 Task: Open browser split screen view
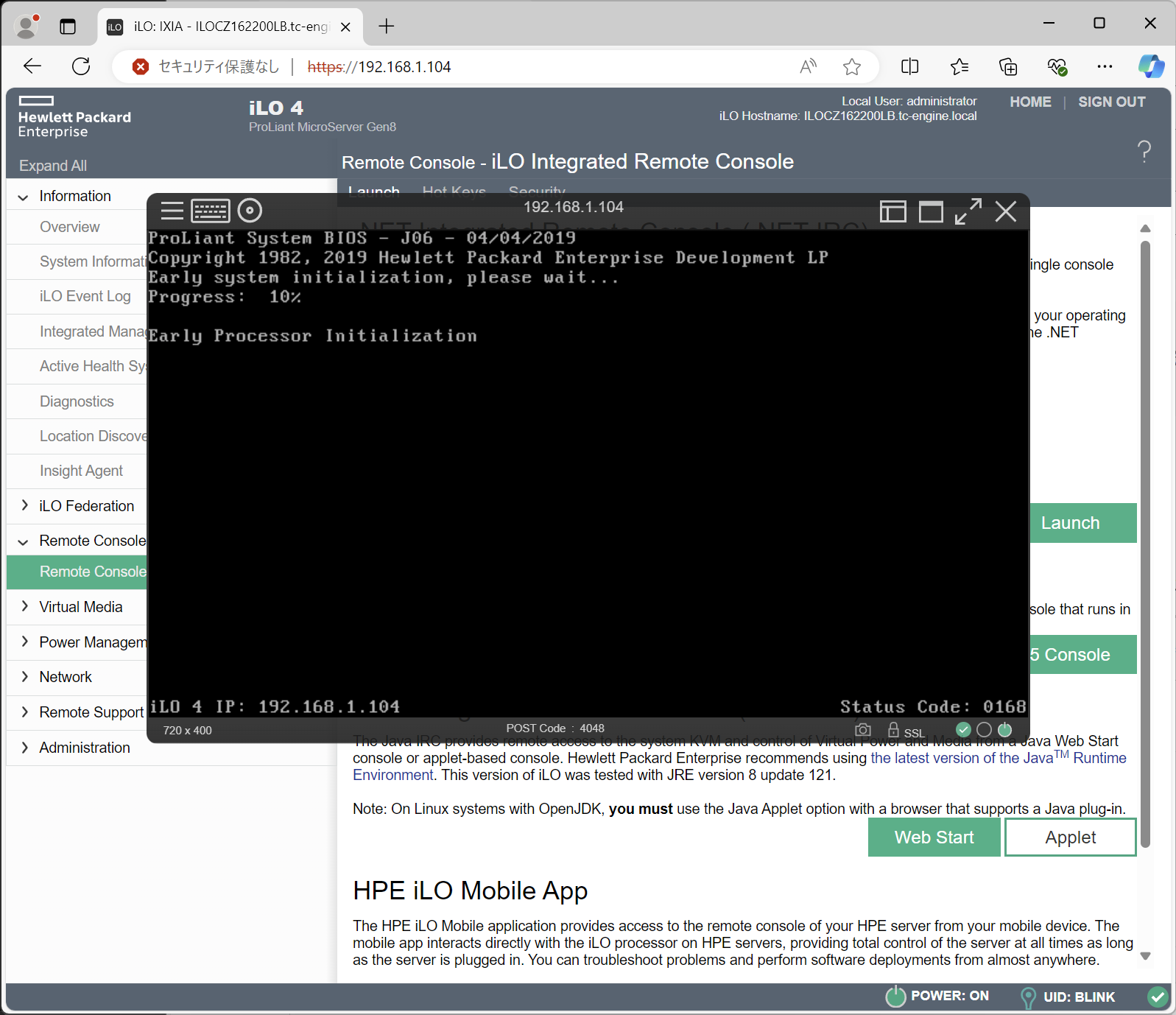point(909,67)
